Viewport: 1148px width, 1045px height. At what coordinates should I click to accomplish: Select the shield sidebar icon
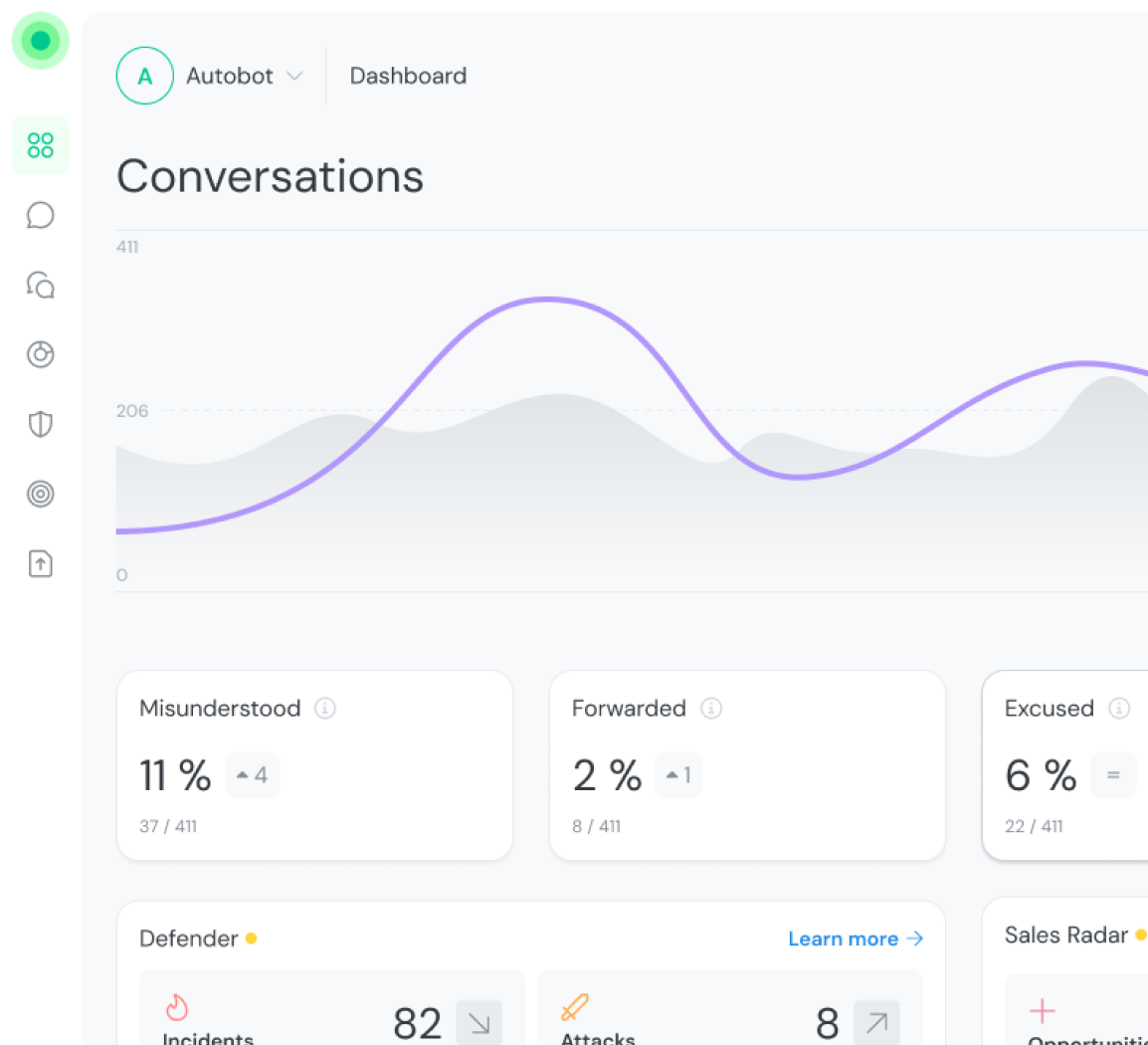click(40, 424)
